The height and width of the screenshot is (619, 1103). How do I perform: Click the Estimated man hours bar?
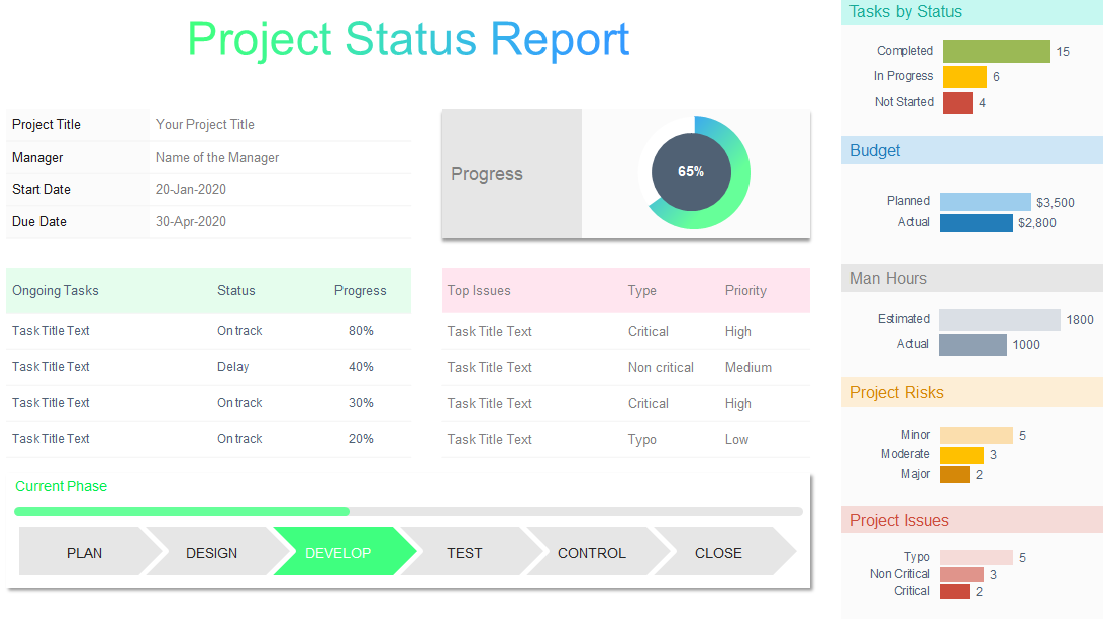coord(1000,320)
